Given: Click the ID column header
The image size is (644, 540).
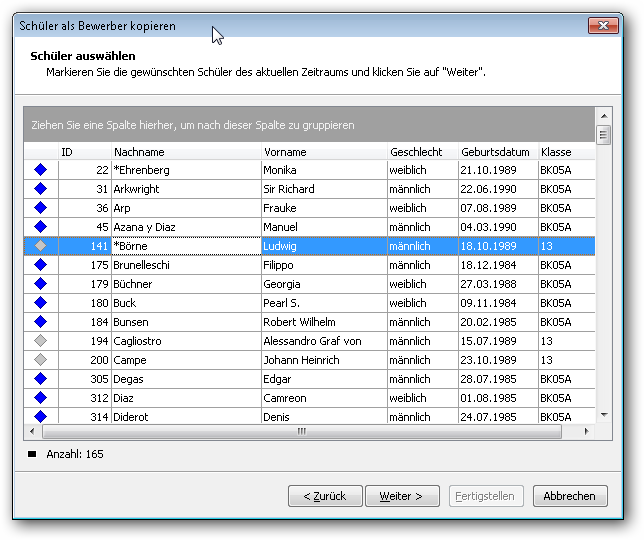Looking at the screenshot, I should pos(84,152).
